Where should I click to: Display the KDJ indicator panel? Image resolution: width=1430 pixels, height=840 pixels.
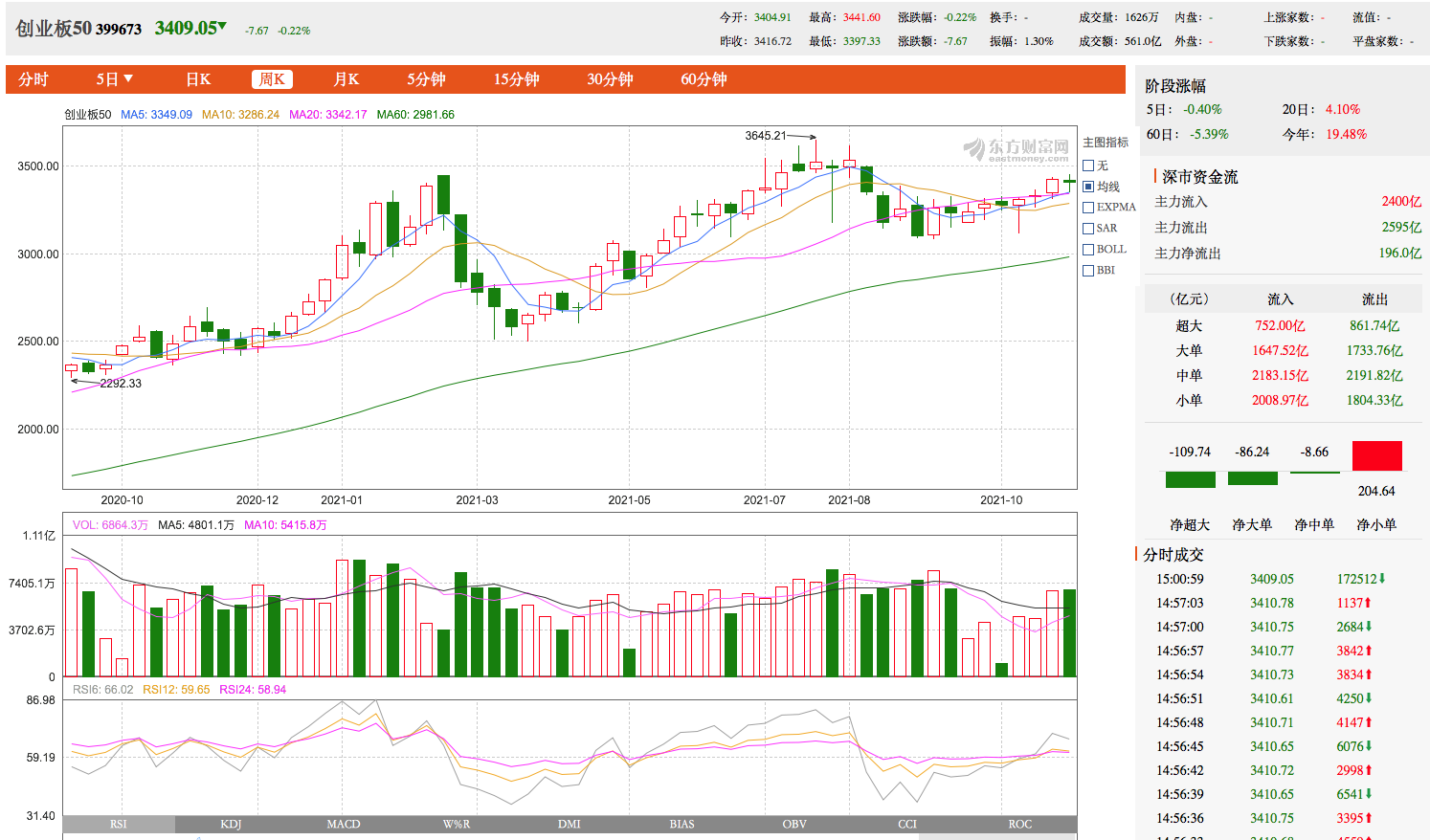(x=231, y=824)
